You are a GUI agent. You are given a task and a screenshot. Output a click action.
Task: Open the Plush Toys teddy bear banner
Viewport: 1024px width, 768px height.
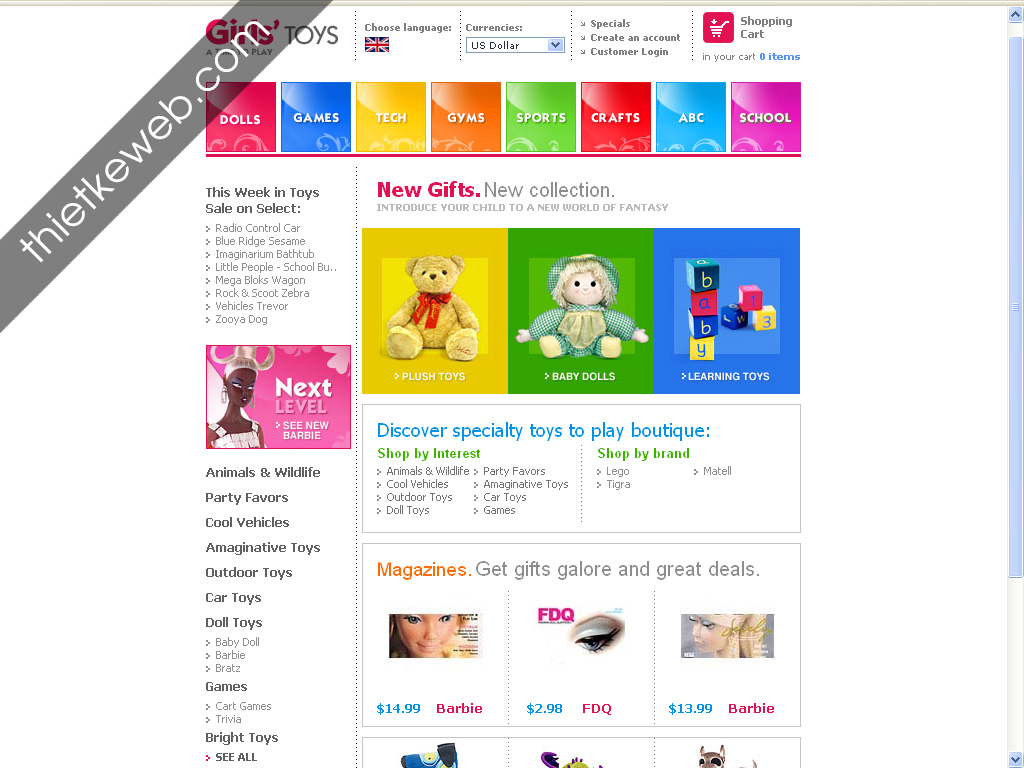coord(435,311)
